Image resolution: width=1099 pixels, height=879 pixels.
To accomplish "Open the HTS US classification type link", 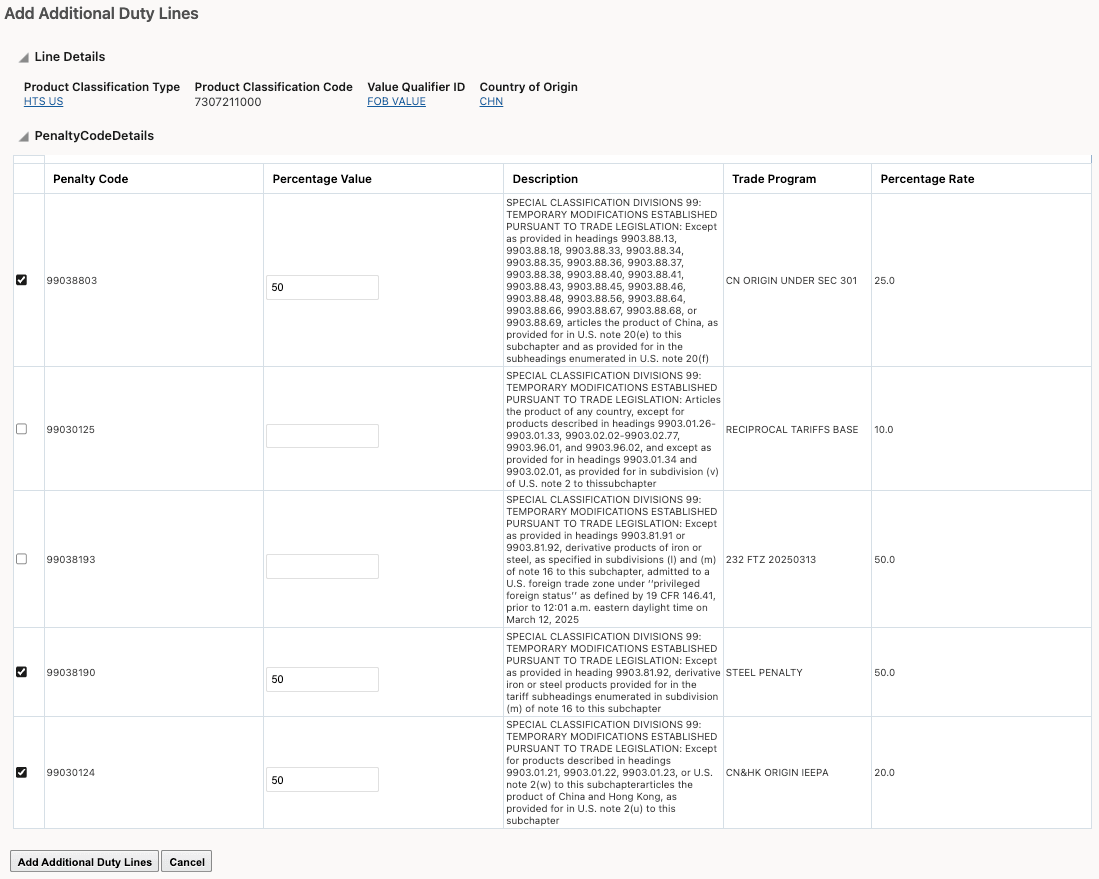I will (41, 101).
